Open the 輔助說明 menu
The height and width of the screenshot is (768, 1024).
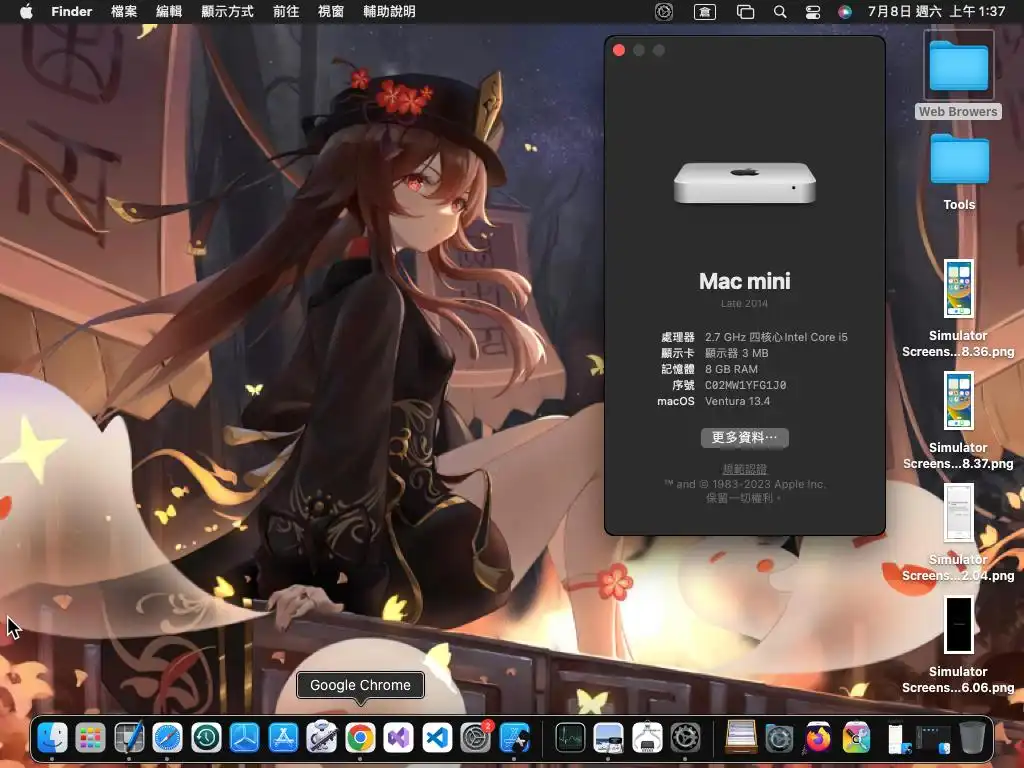tap(389, 12)
